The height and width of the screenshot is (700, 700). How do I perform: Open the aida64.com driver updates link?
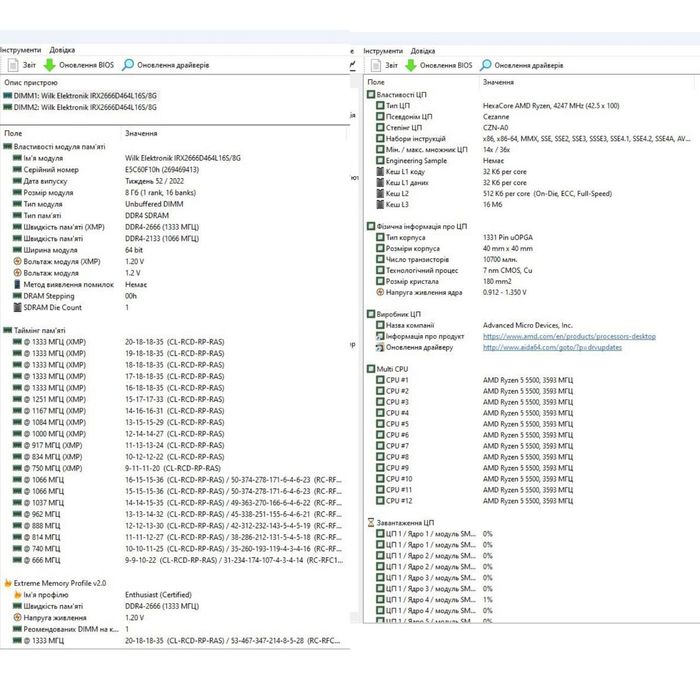pyautogui.click(x=552, y=347)
